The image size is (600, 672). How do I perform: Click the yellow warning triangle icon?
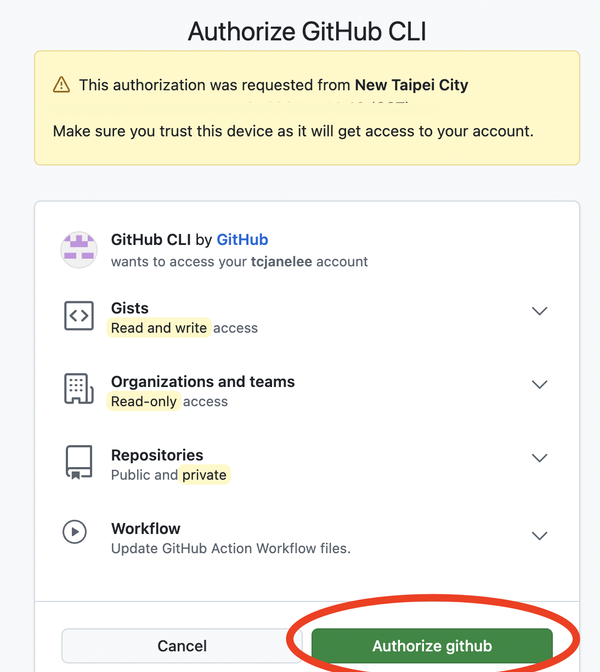[62, 86]
